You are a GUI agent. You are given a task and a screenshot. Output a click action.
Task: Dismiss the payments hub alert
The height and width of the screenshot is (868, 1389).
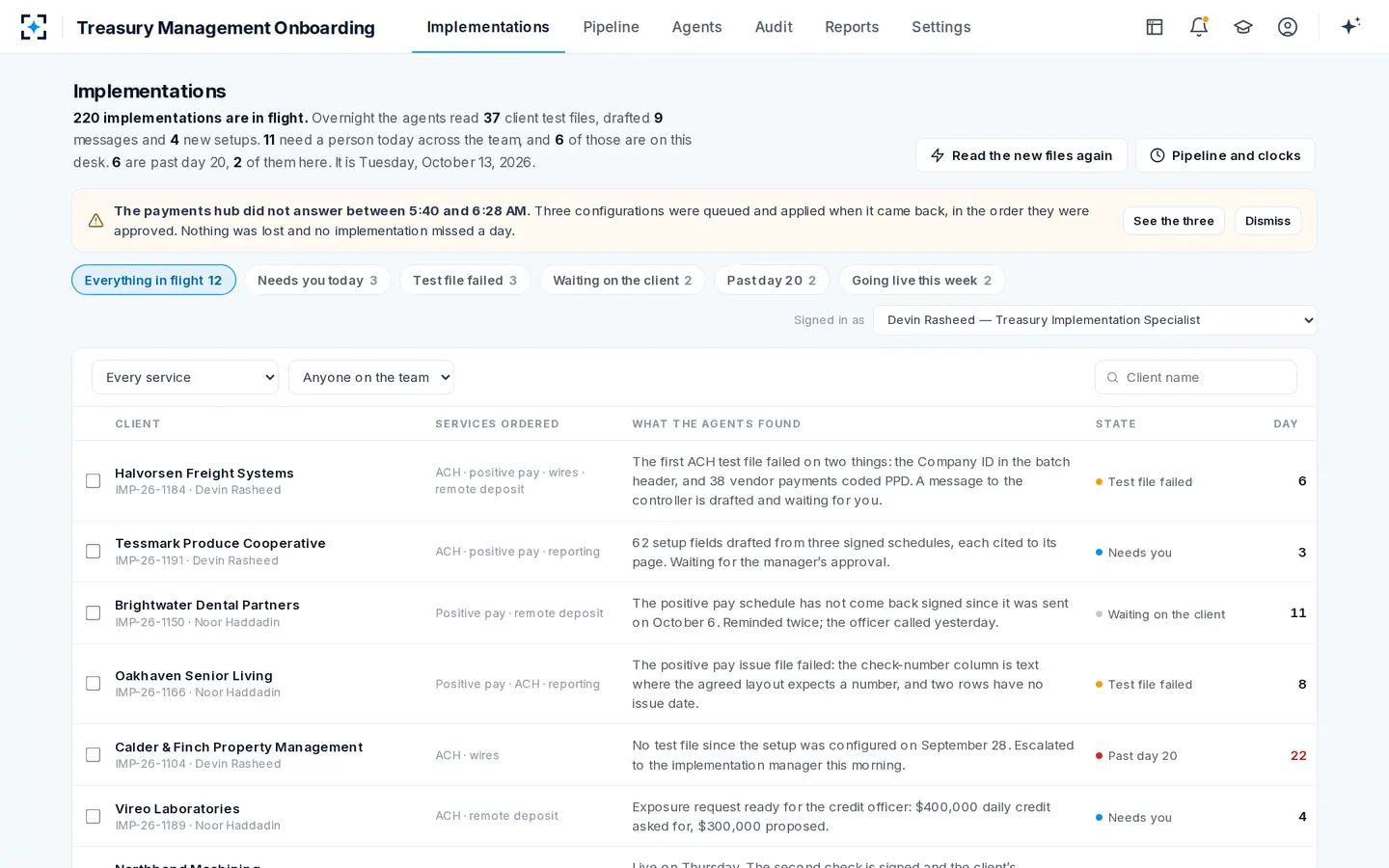point(1267,221)
